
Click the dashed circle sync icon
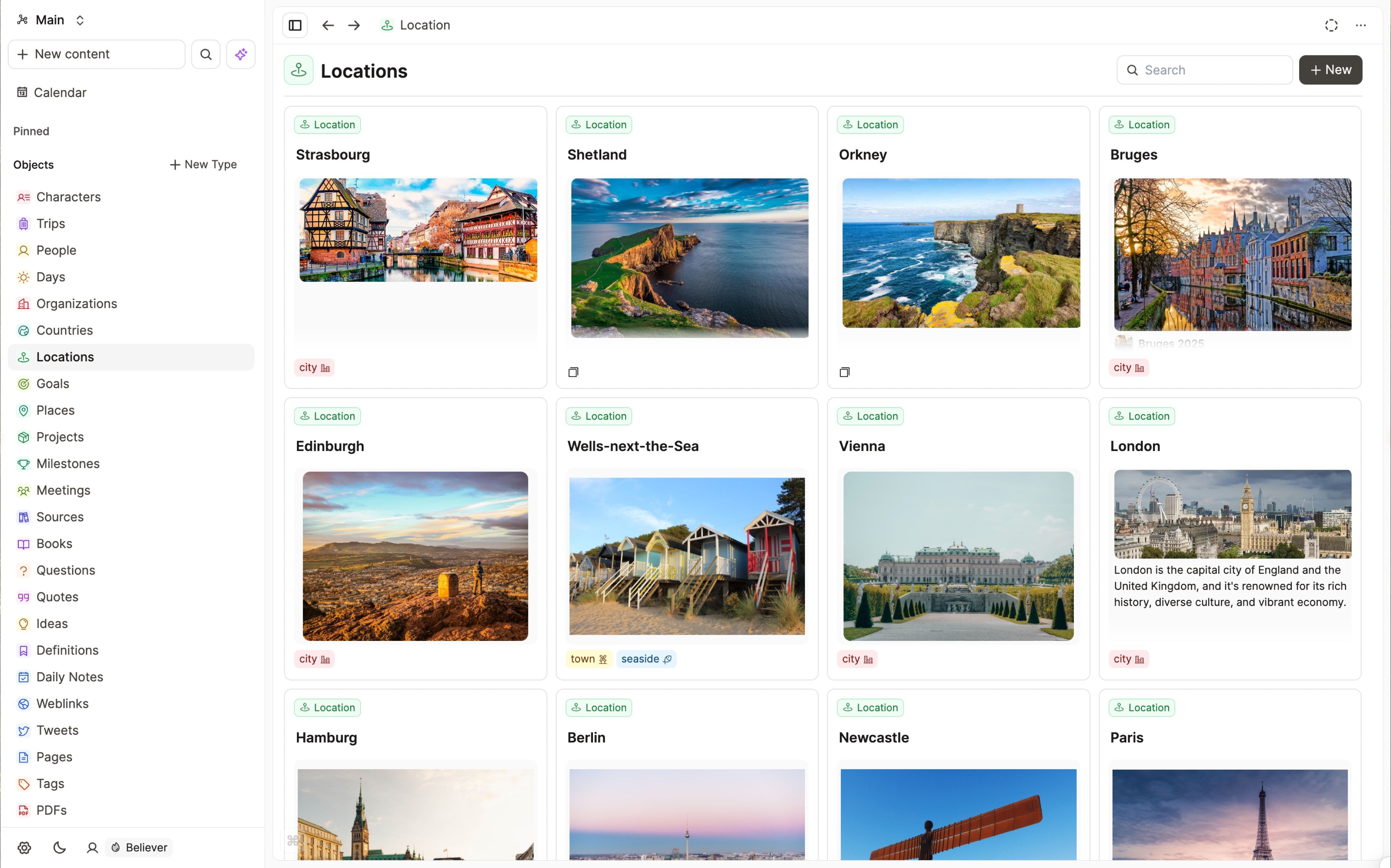[x=1331, y=25]
